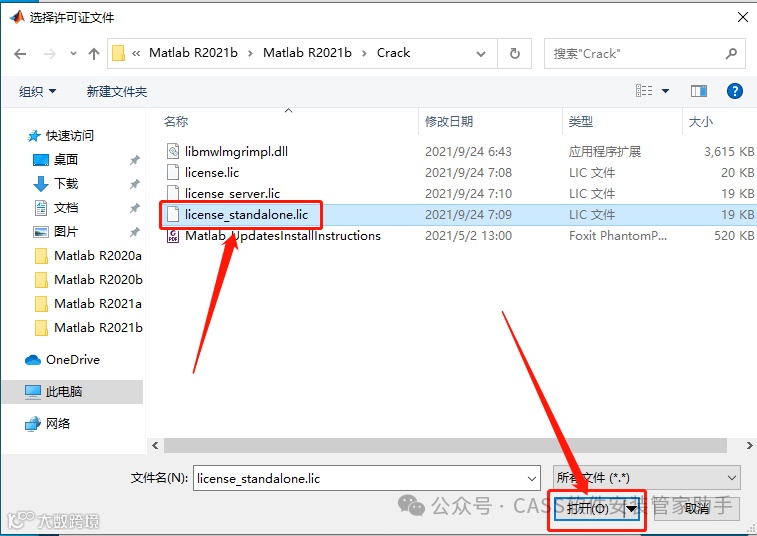Image resolution: width=757 pixels, height=536 pixels.
Task: Click the libmwlmgrimpl.dll file icon
Action: click(173, 152)
